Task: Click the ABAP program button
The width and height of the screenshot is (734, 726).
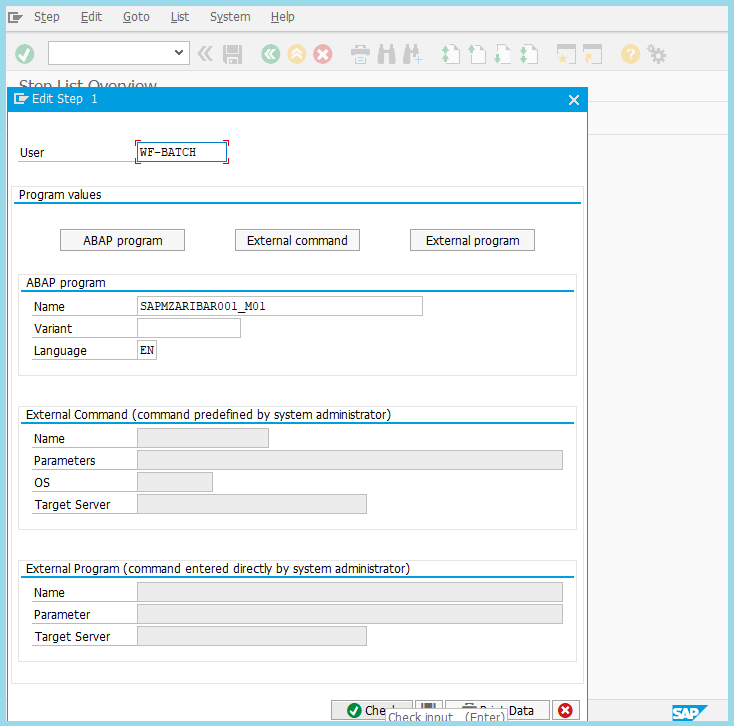Action: (123, 240)
